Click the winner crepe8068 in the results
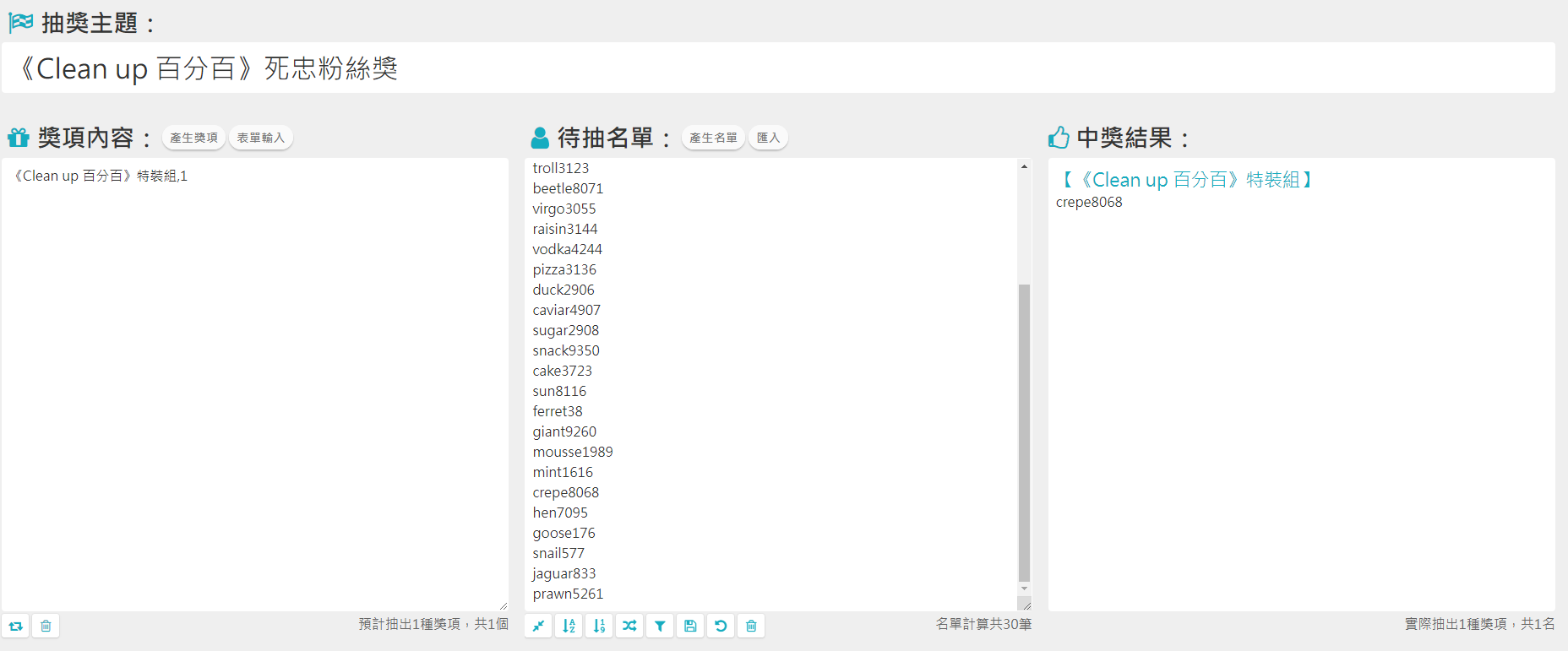 1089,202
